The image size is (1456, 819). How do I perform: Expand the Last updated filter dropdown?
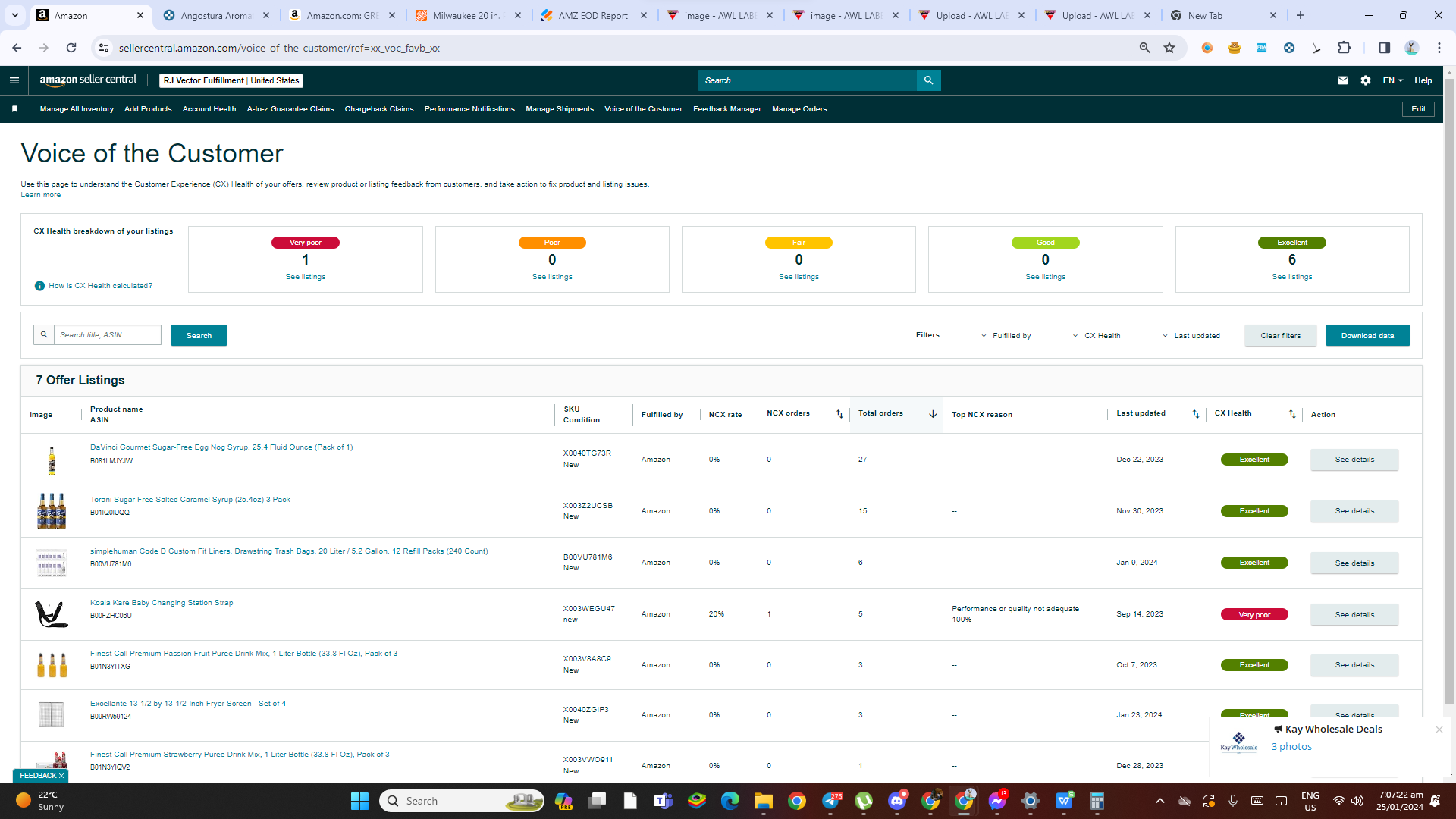1191,336
